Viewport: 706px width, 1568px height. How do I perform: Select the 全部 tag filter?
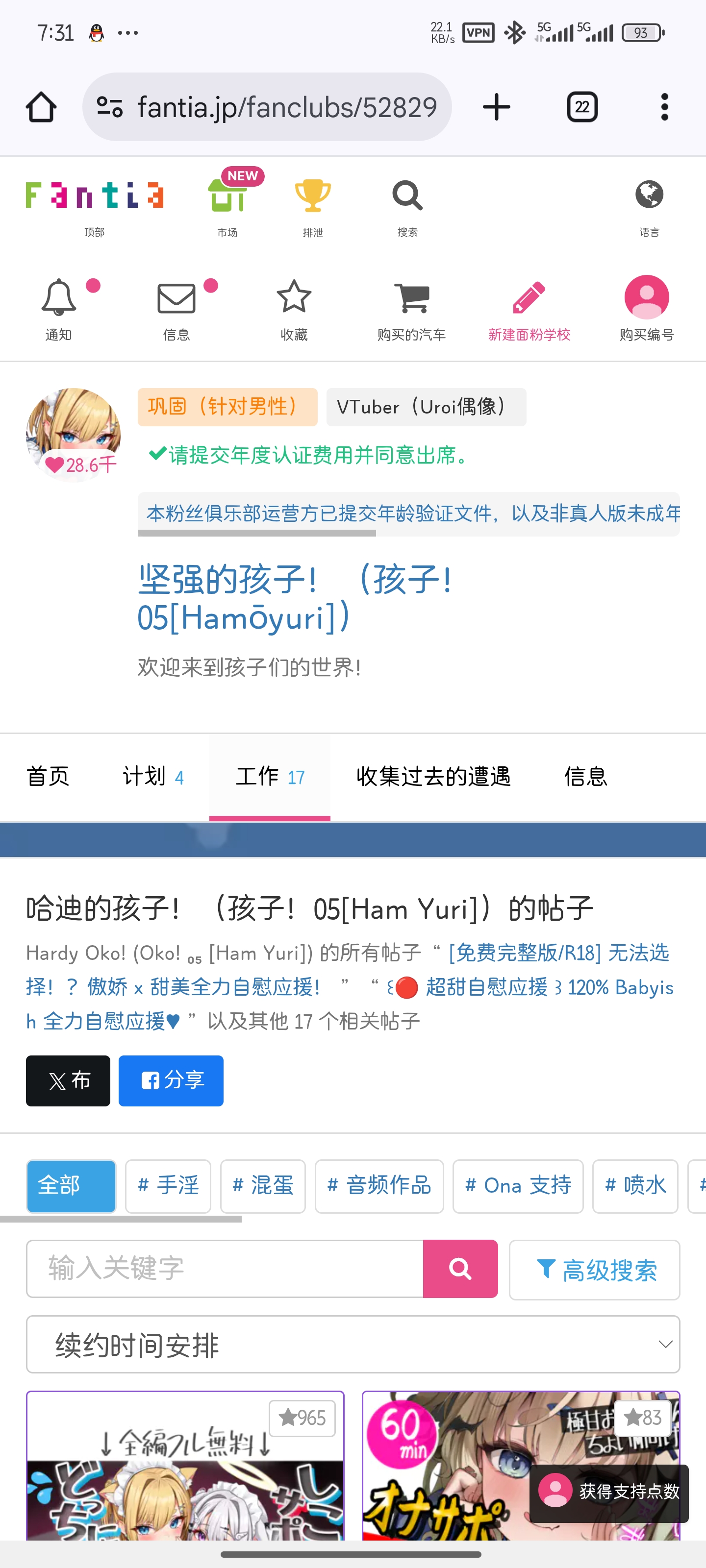pos(71,1186)
